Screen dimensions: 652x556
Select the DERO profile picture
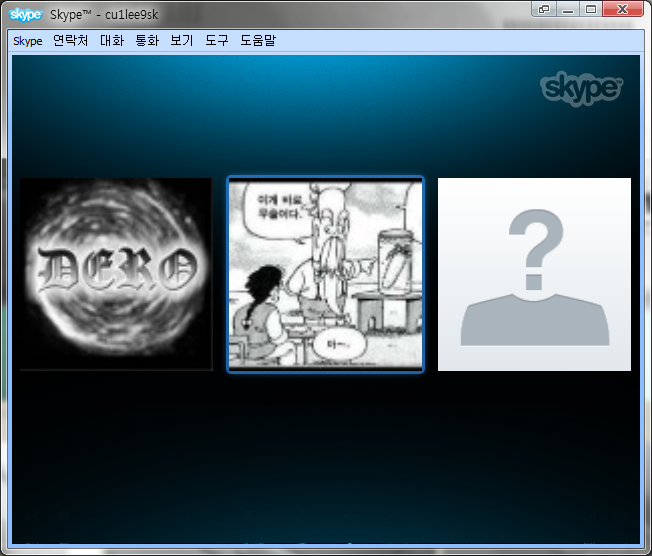click(x=116, y=274)
